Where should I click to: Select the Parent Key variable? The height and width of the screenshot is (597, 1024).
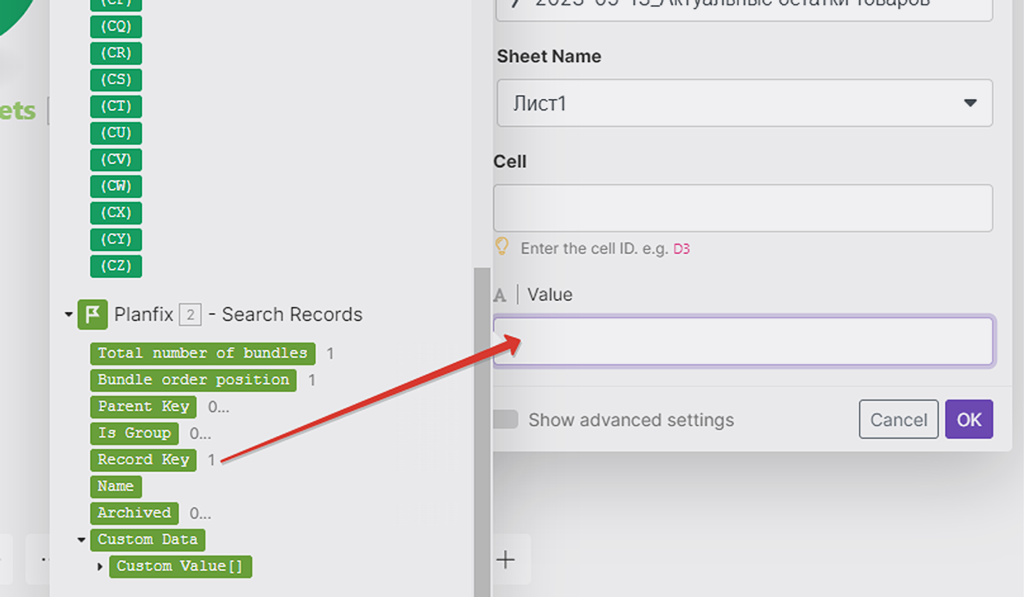coord(144,407)
